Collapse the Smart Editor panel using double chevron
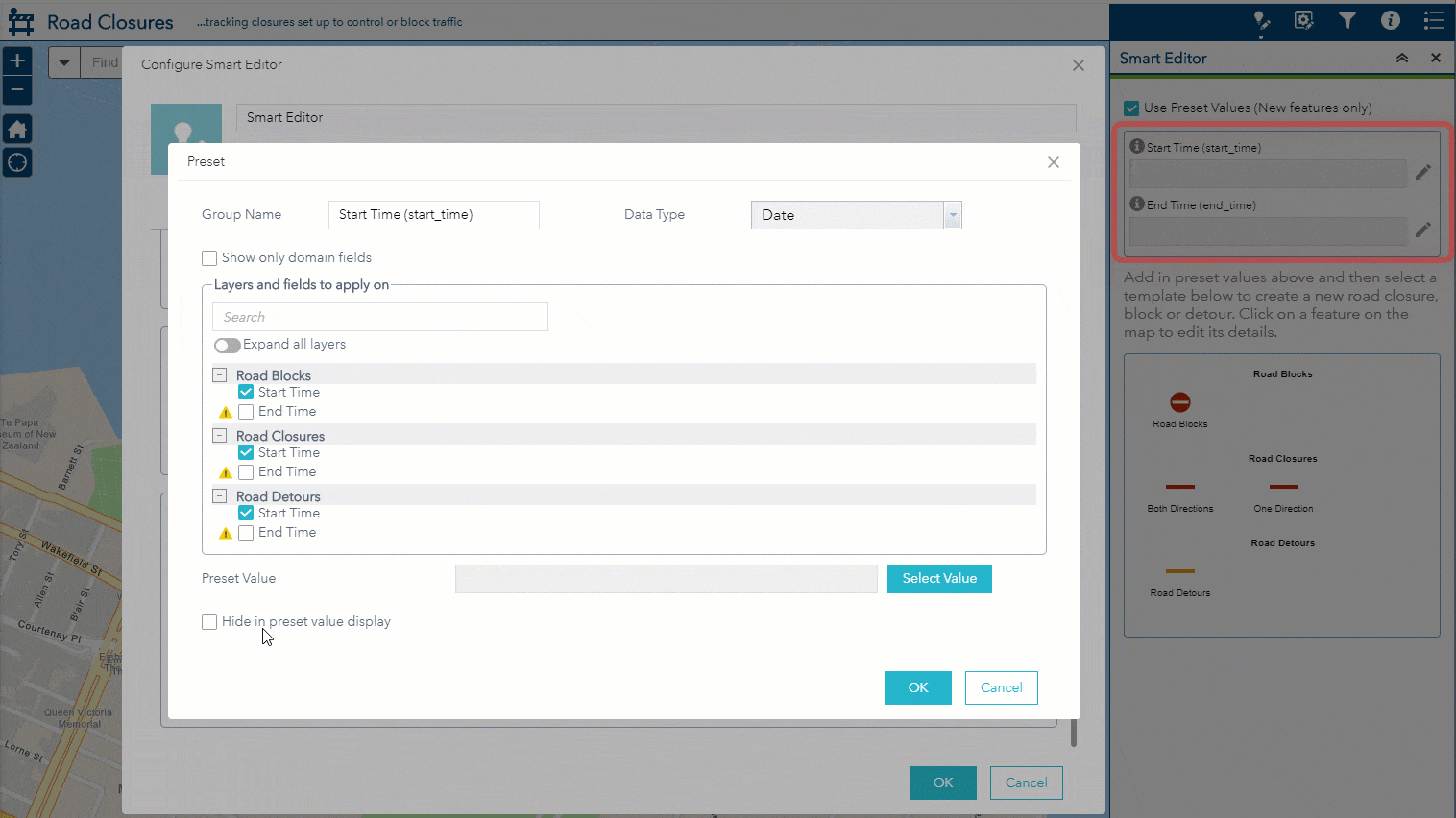 click(1402, 59)
